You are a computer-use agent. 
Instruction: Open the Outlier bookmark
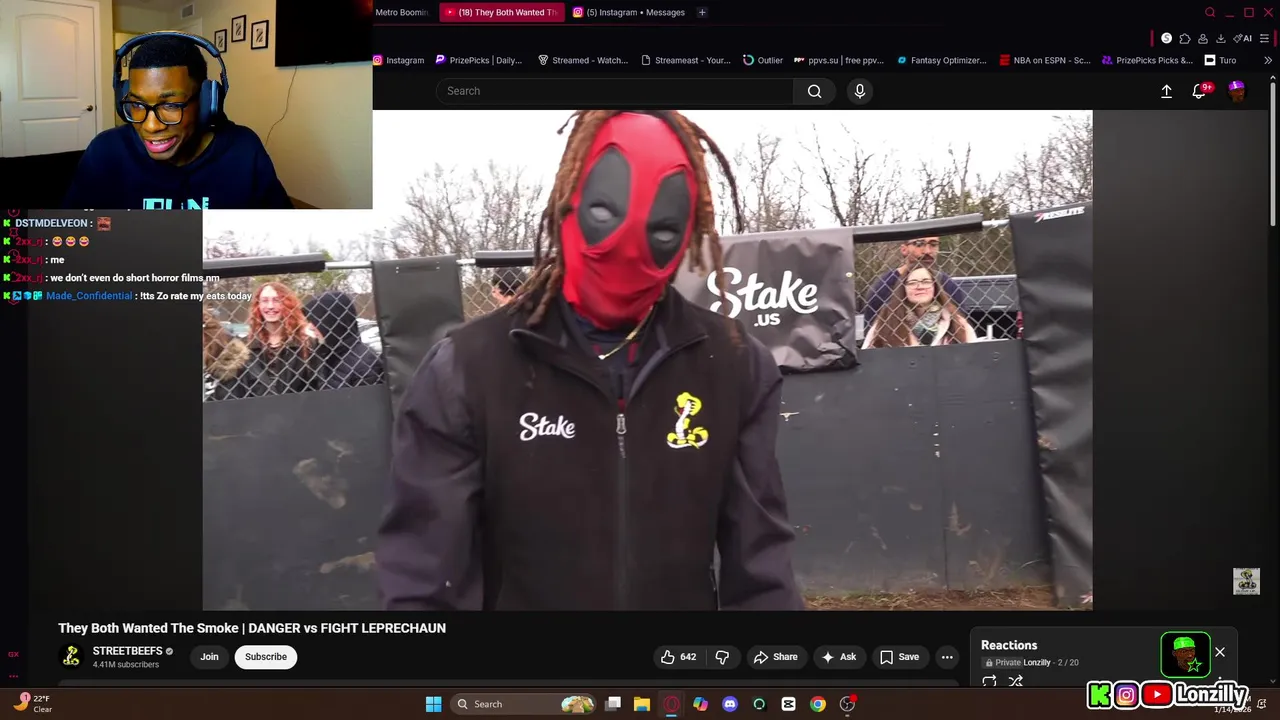pyautogui.click(x=763, y=60)
